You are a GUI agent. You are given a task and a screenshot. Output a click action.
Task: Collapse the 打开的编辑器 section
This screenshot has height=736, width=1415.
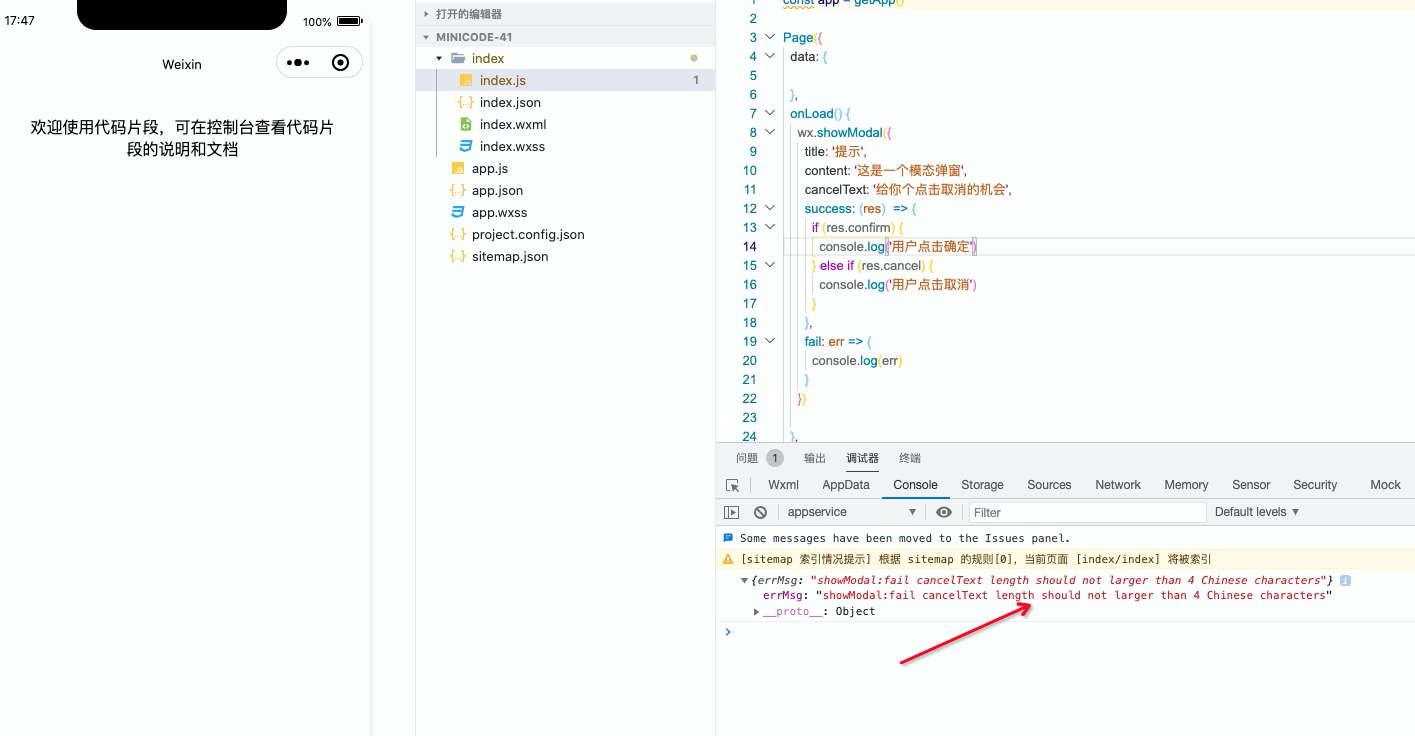coord(427,15)
